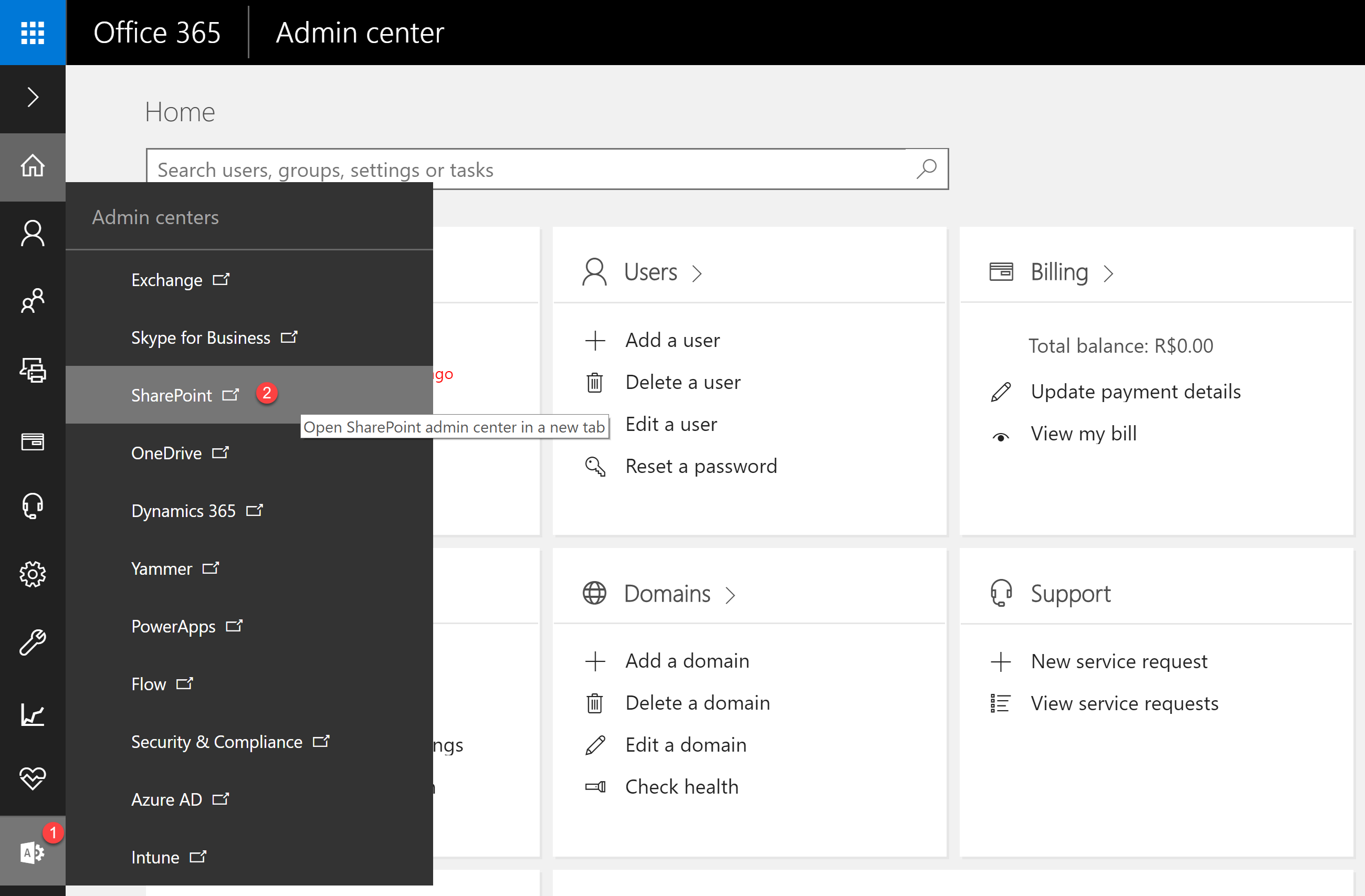Open Setup wrench icon in sidebar
This screenshot has height=896, width=1365.
[33, 642]
